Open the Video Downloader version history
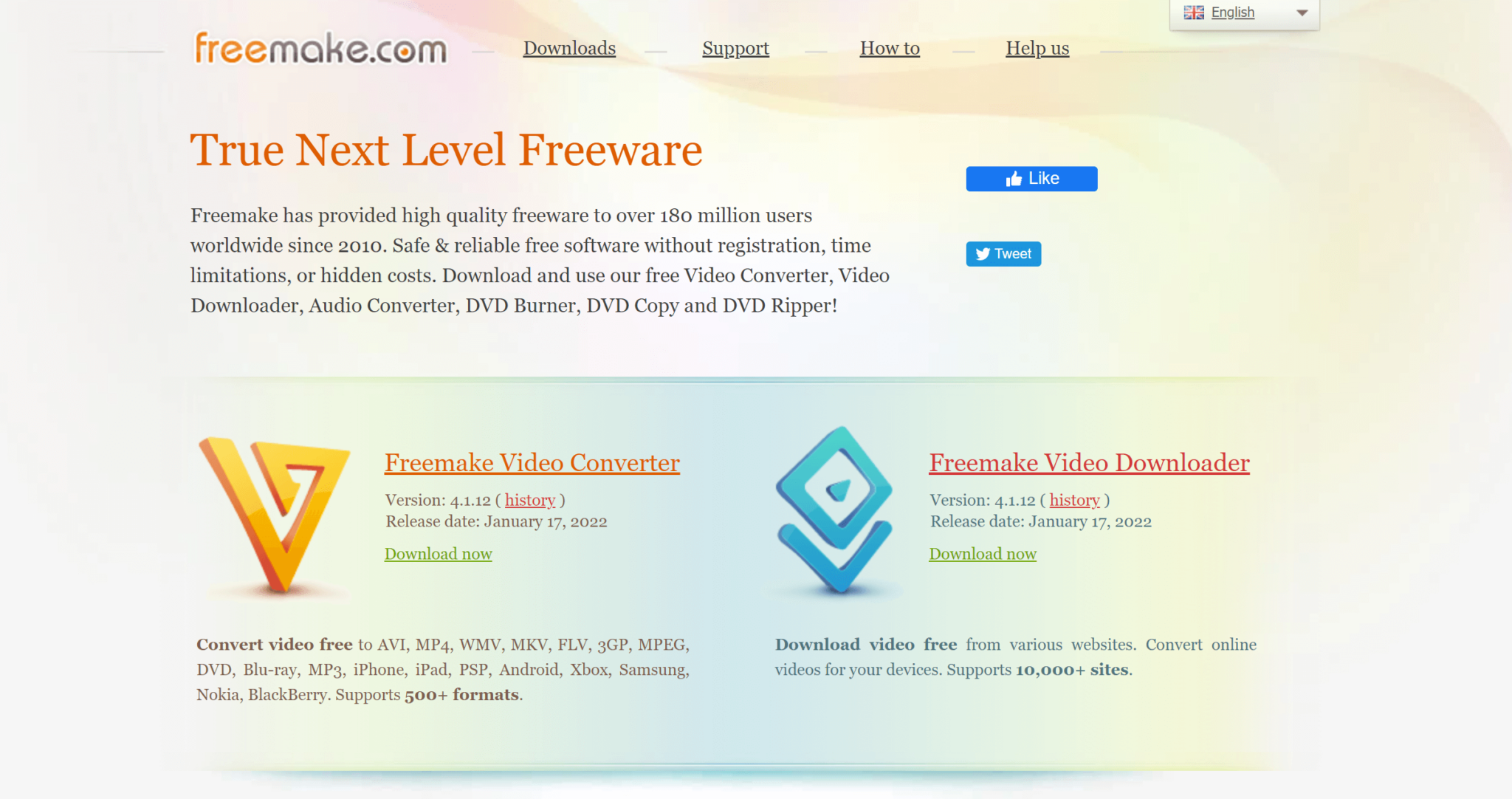 click(1073, 499)
